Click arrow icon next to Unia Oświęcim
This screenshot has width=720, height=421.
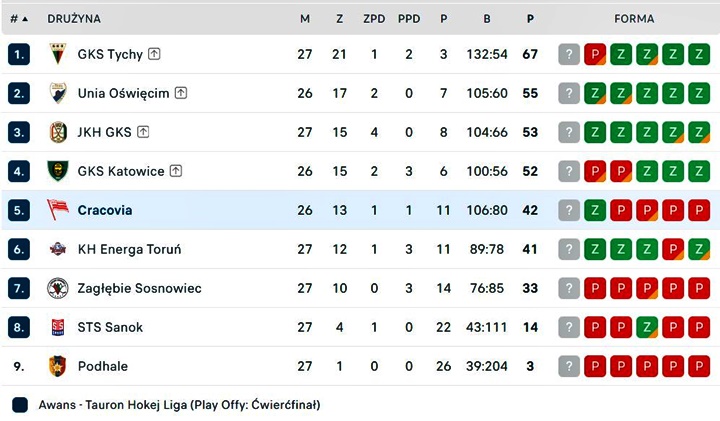click(181, 93)
